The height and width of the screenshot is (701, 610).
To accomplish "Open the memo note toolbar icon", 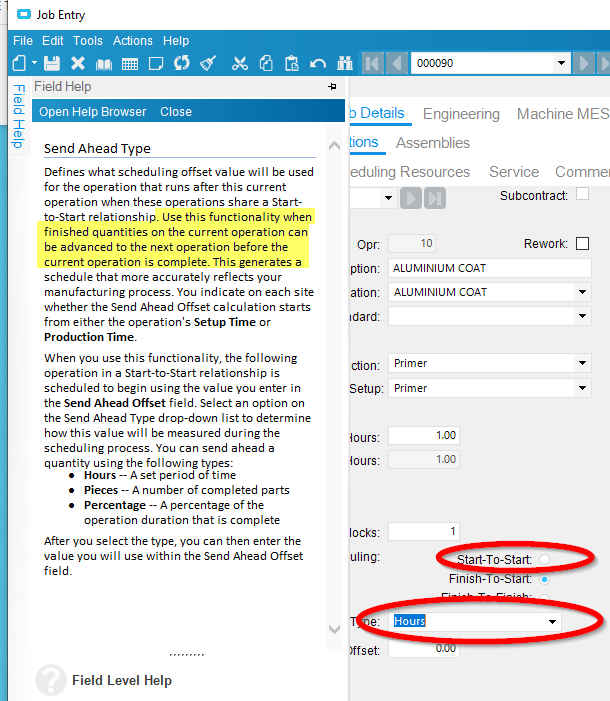I will tap(156, 63).
